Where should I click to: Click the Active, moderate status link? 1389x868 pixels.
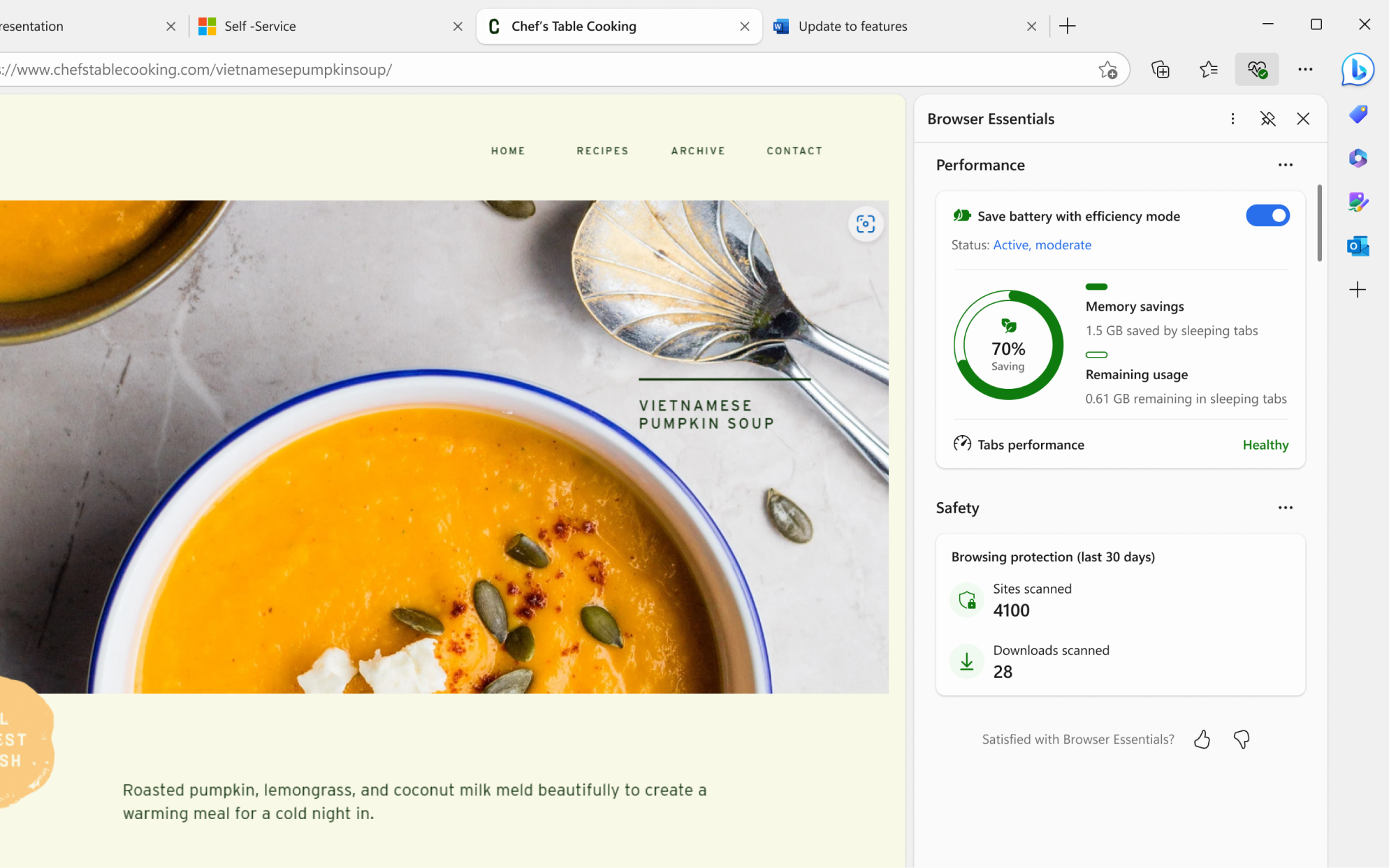pos(1042,244)
